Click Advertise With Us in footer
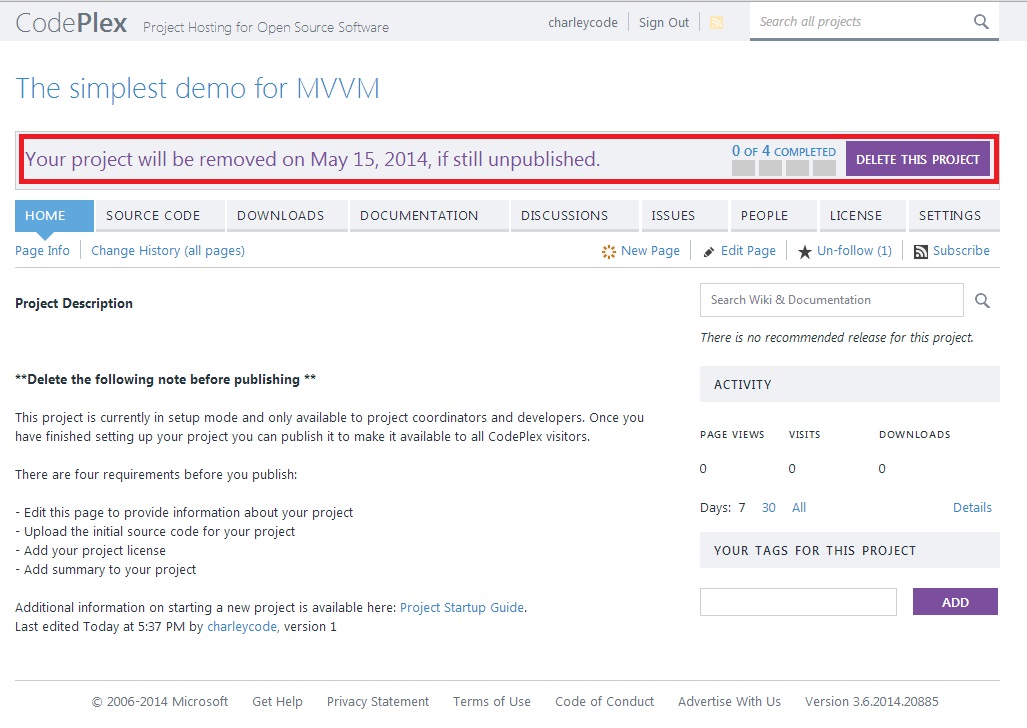Screen dimensions: 1027x728 tap(729, 701)
